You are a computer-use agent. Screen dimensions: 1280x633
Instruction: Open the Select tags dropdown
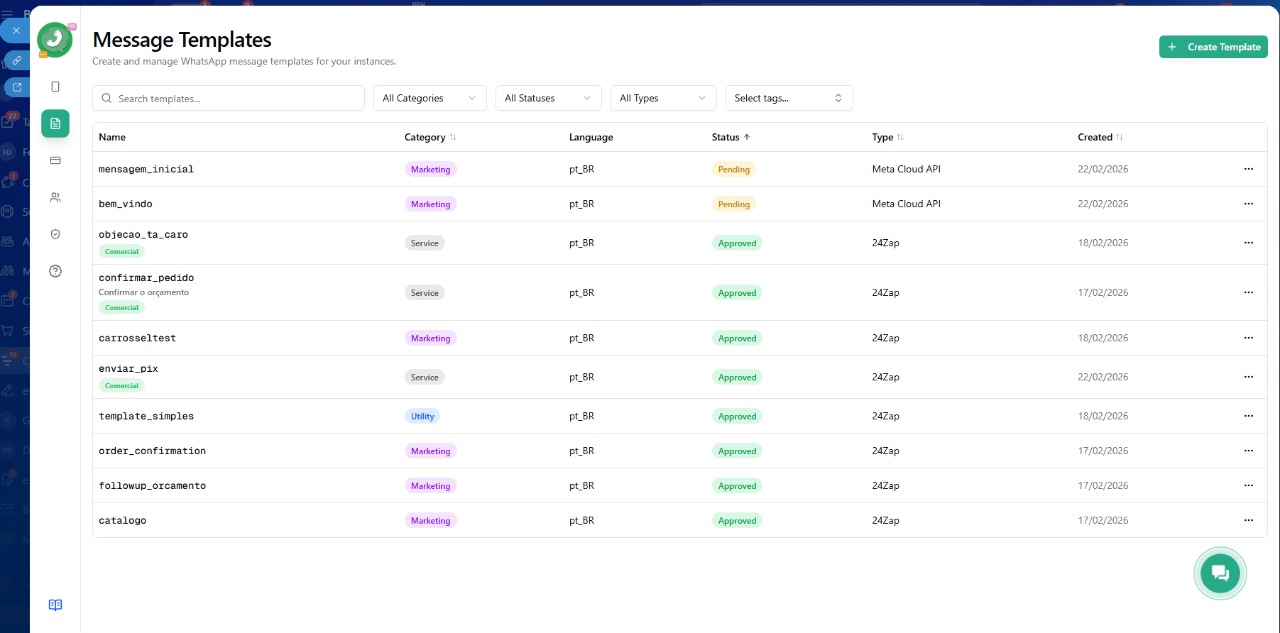(x=788, y=98)
